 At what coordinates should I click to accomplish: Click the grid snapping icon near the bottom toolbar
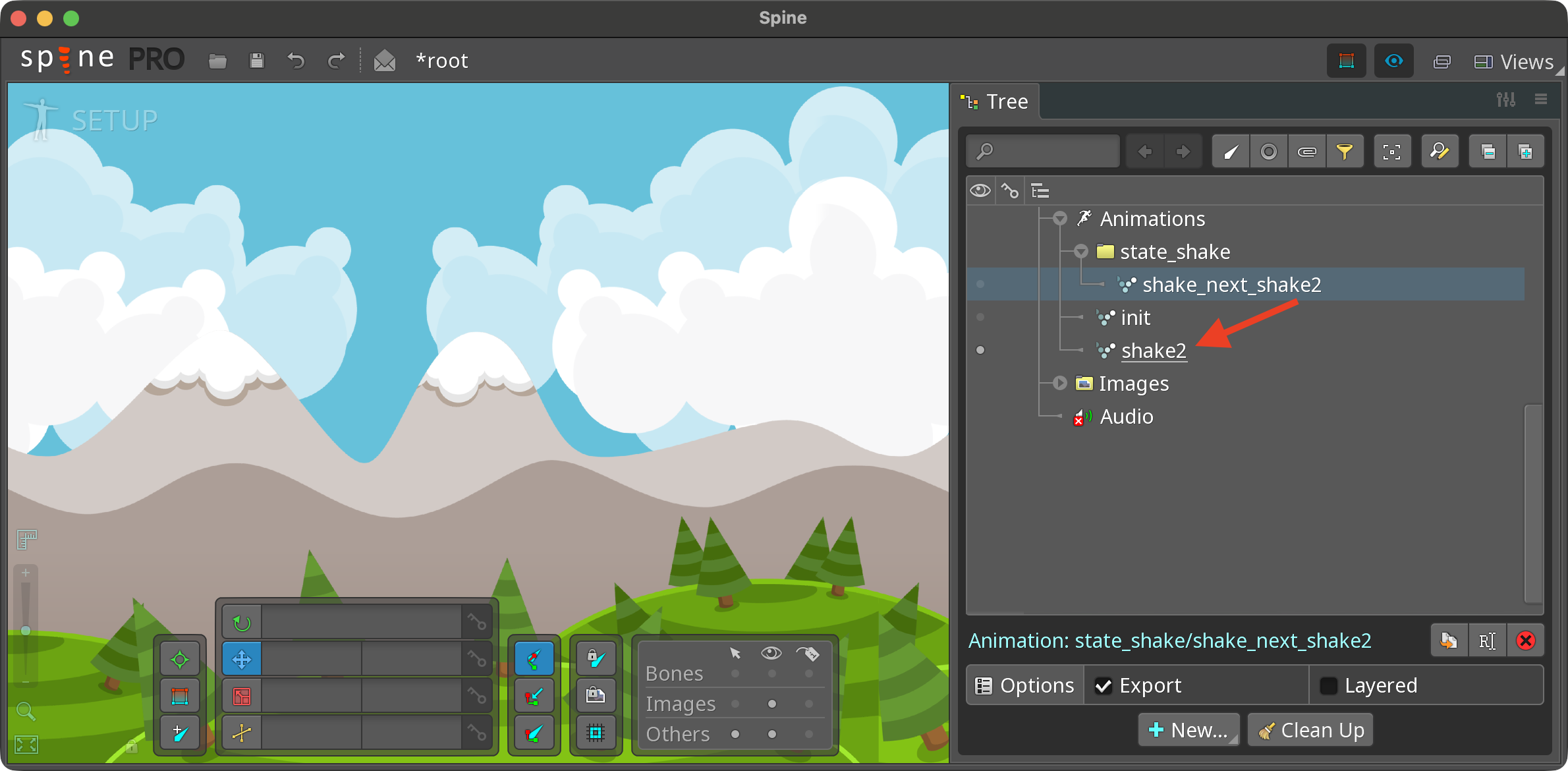[x=595, y=732]
